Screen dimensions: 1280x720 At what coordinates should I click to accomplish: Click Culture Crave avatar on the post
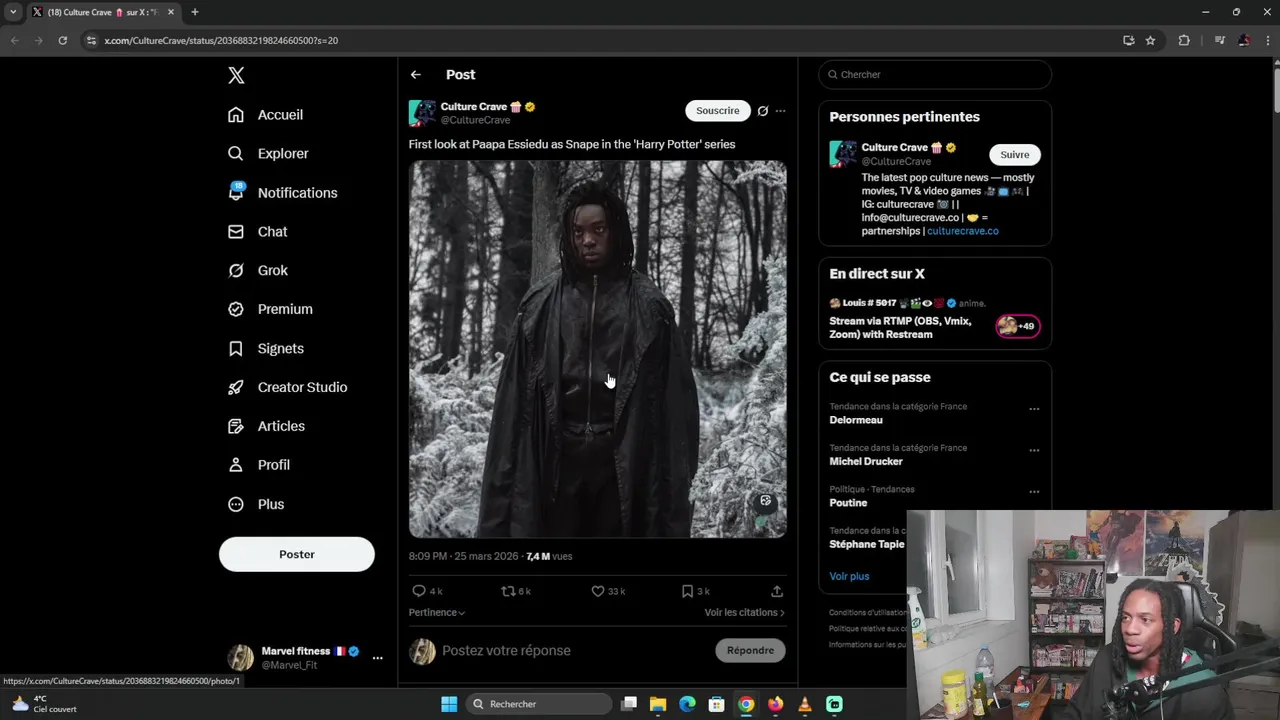422,113
